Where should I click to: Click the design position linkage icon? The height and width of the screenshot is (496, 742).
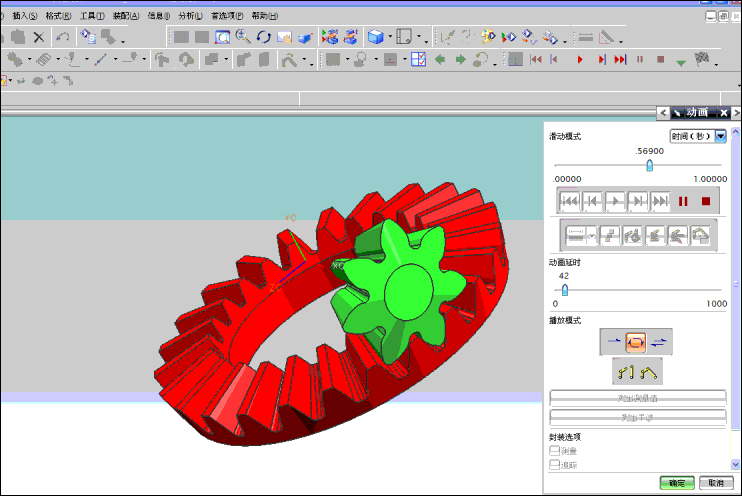click(x=626, y=372)
